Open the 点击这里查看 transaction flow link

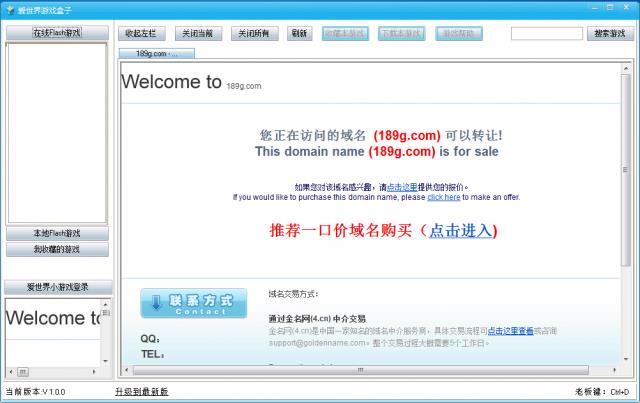(x=511, y=331)
